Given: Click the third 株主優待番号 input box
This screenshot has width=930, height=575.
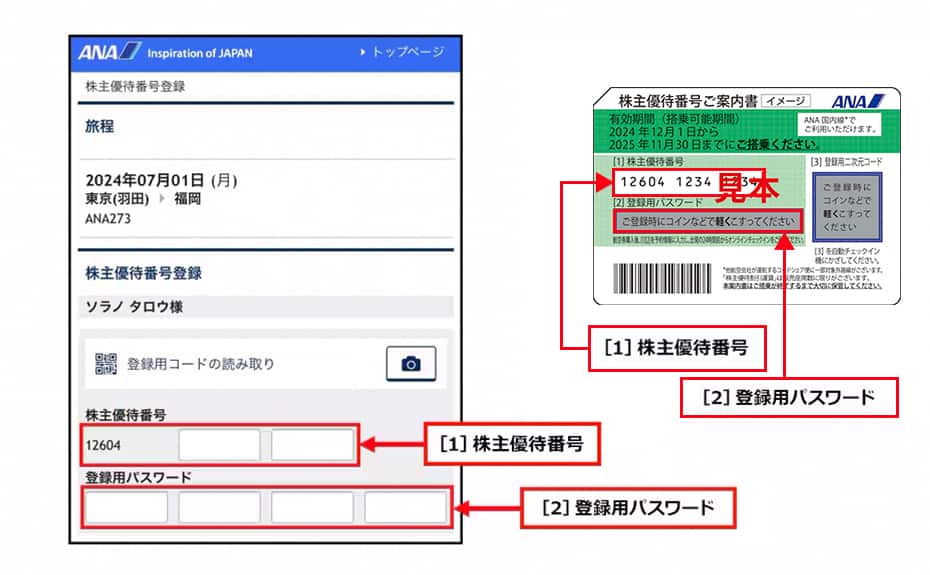Looking at the screenshot, I should 313,445.
